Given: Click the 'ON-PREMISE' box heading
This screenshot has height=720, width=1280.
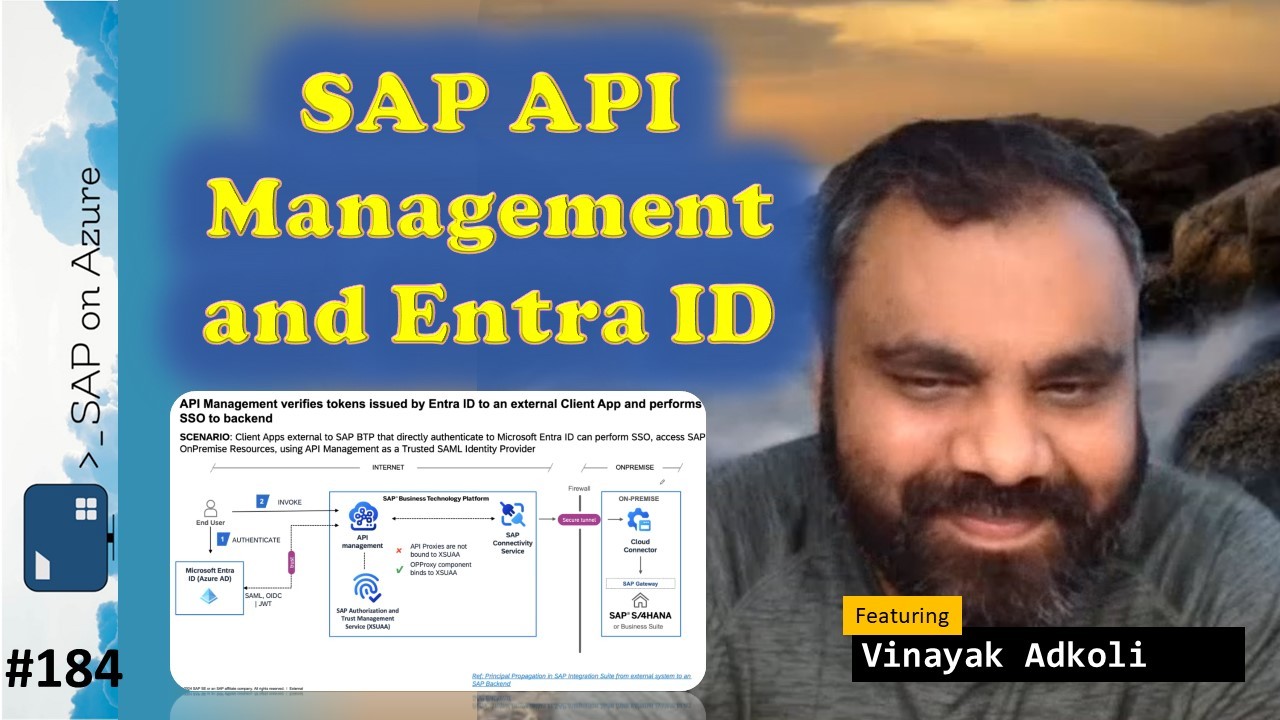Looking at the screenshot, I should (639, 497).
